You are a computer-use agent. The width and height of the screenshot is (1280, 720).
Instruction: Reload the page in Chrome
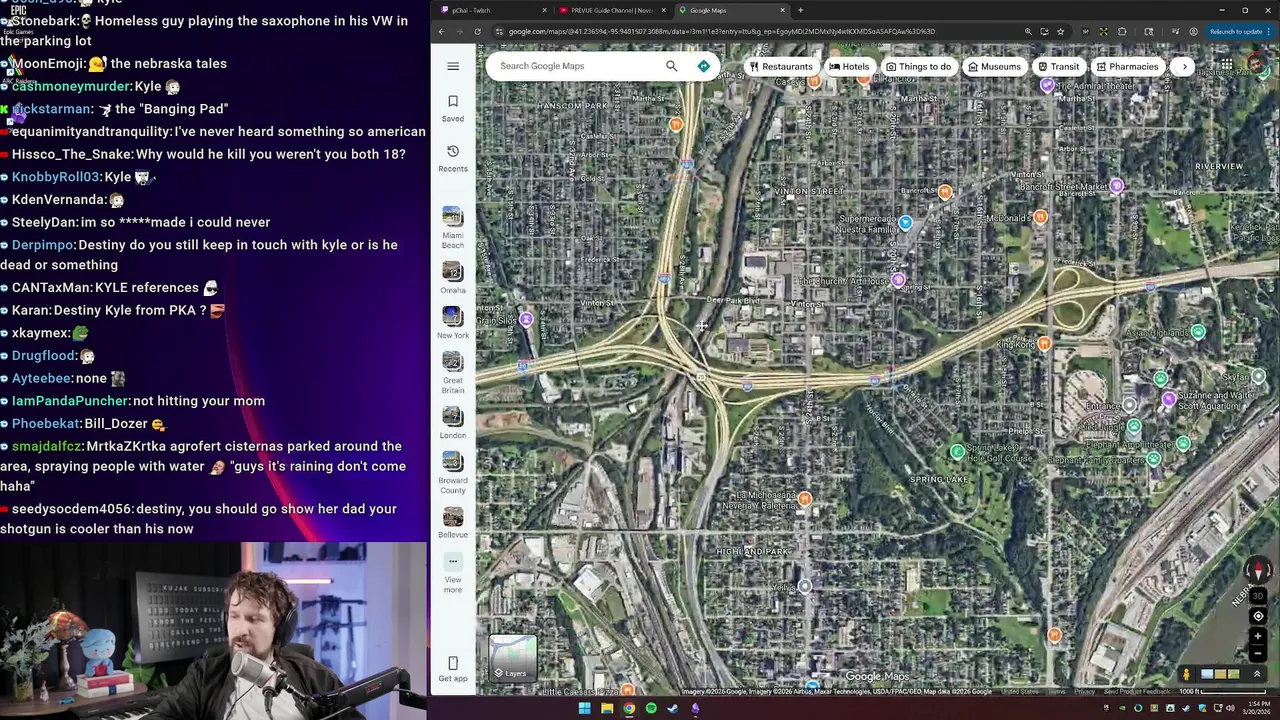(x=477, y=31)
